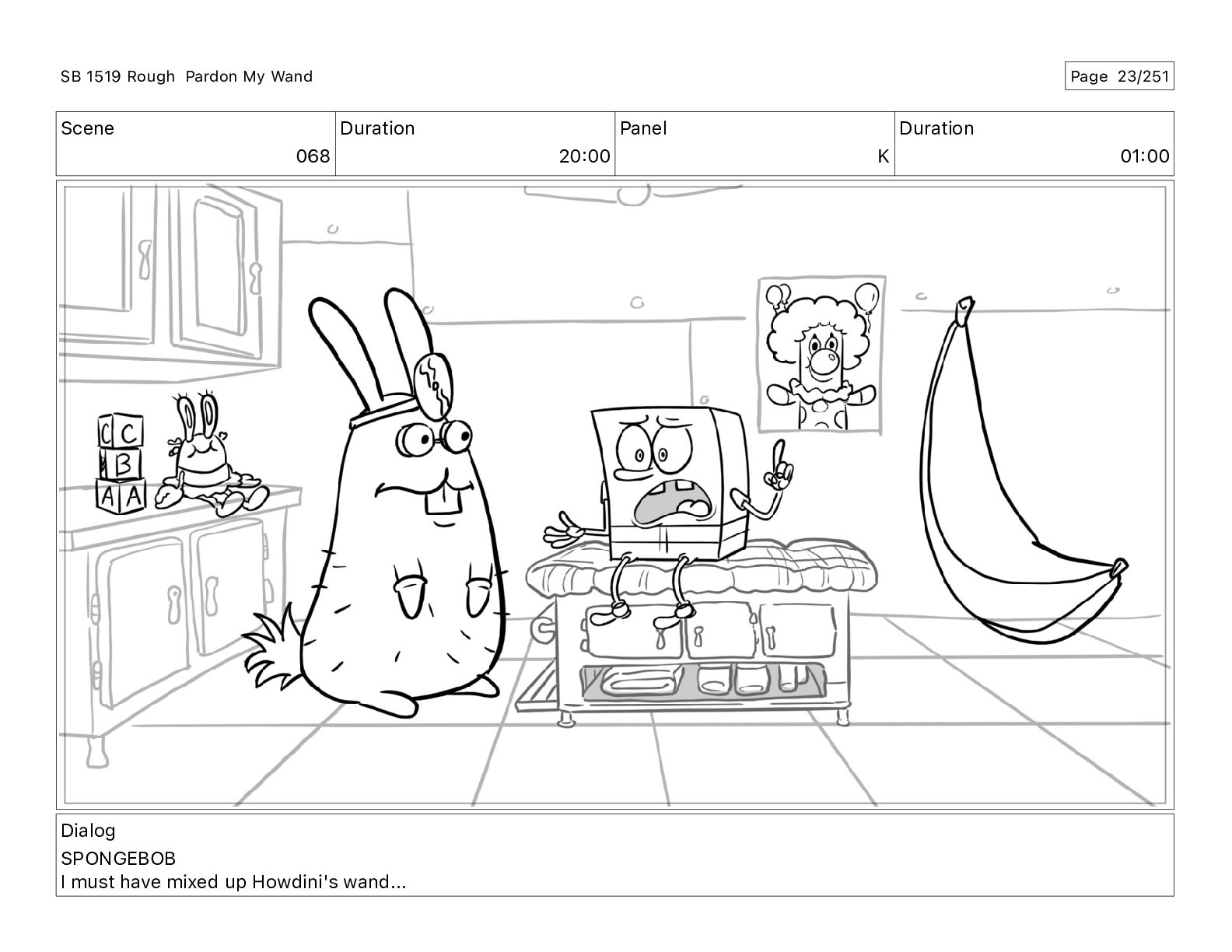Click the 'Scene' header label
This screenshot has height=952, width=1232.
point(87,128)
